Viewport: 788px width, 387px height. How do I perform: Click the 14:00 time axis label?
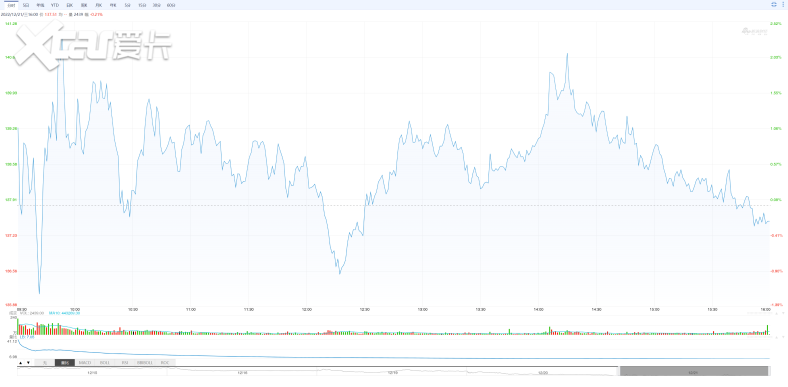(x=538, y=310)
